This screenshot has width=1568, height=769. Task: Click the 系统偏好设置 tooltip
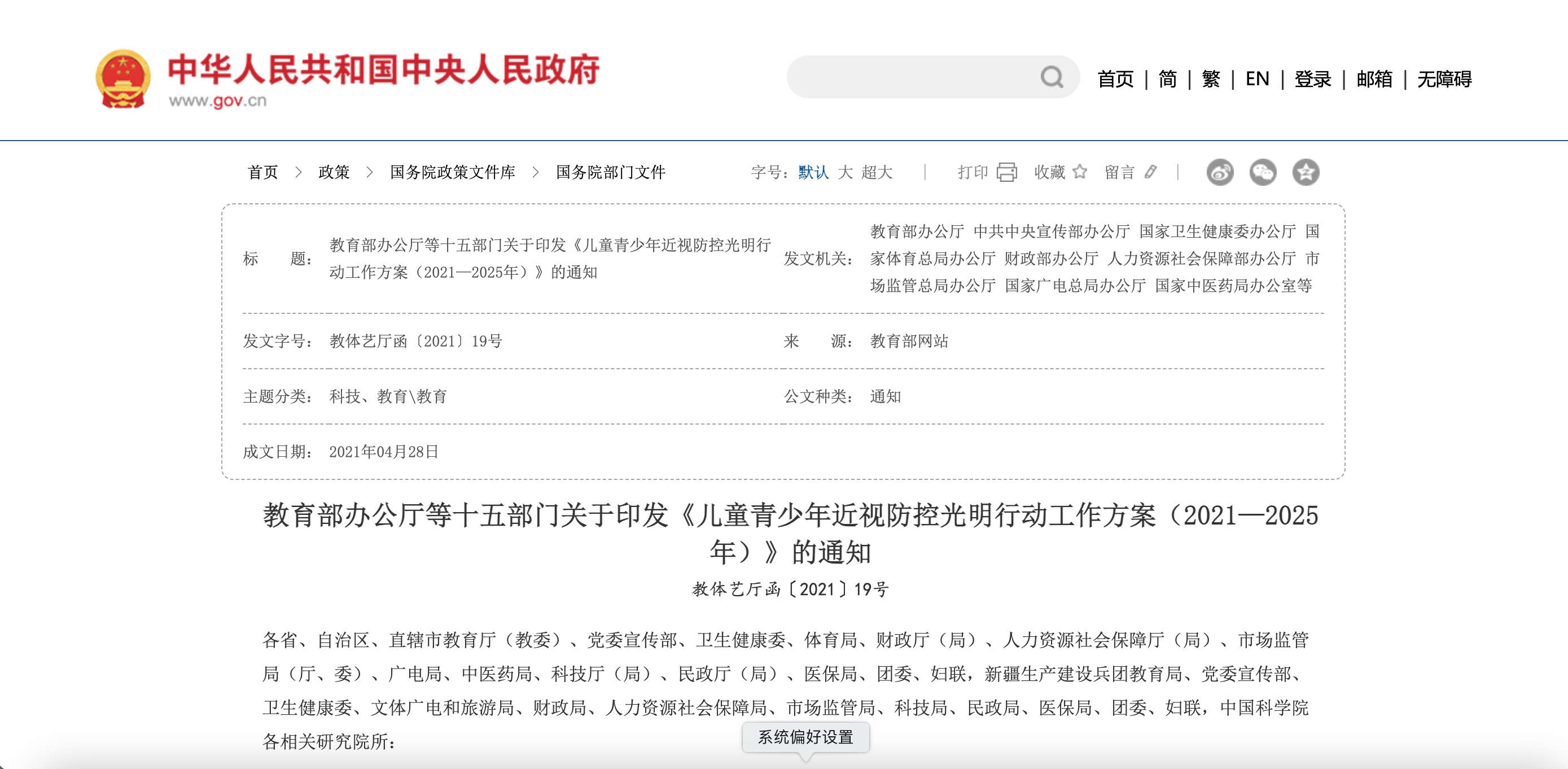[805, 737]
